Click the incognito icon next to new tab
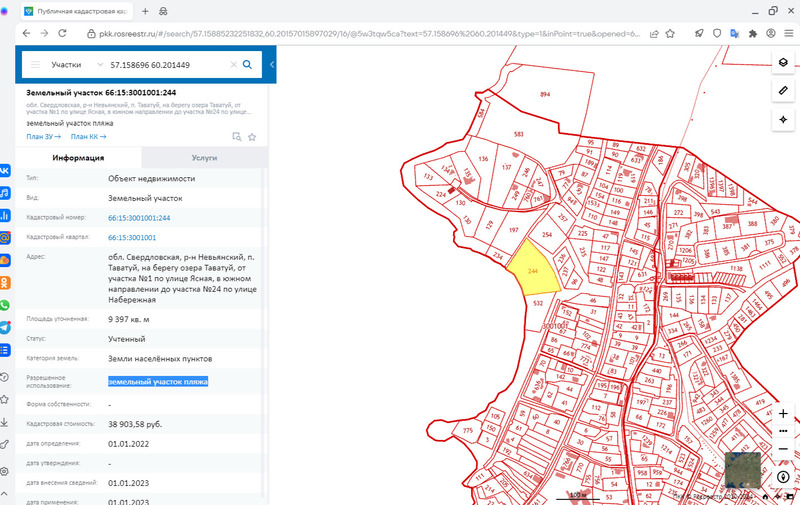 (x=163, y=11)
